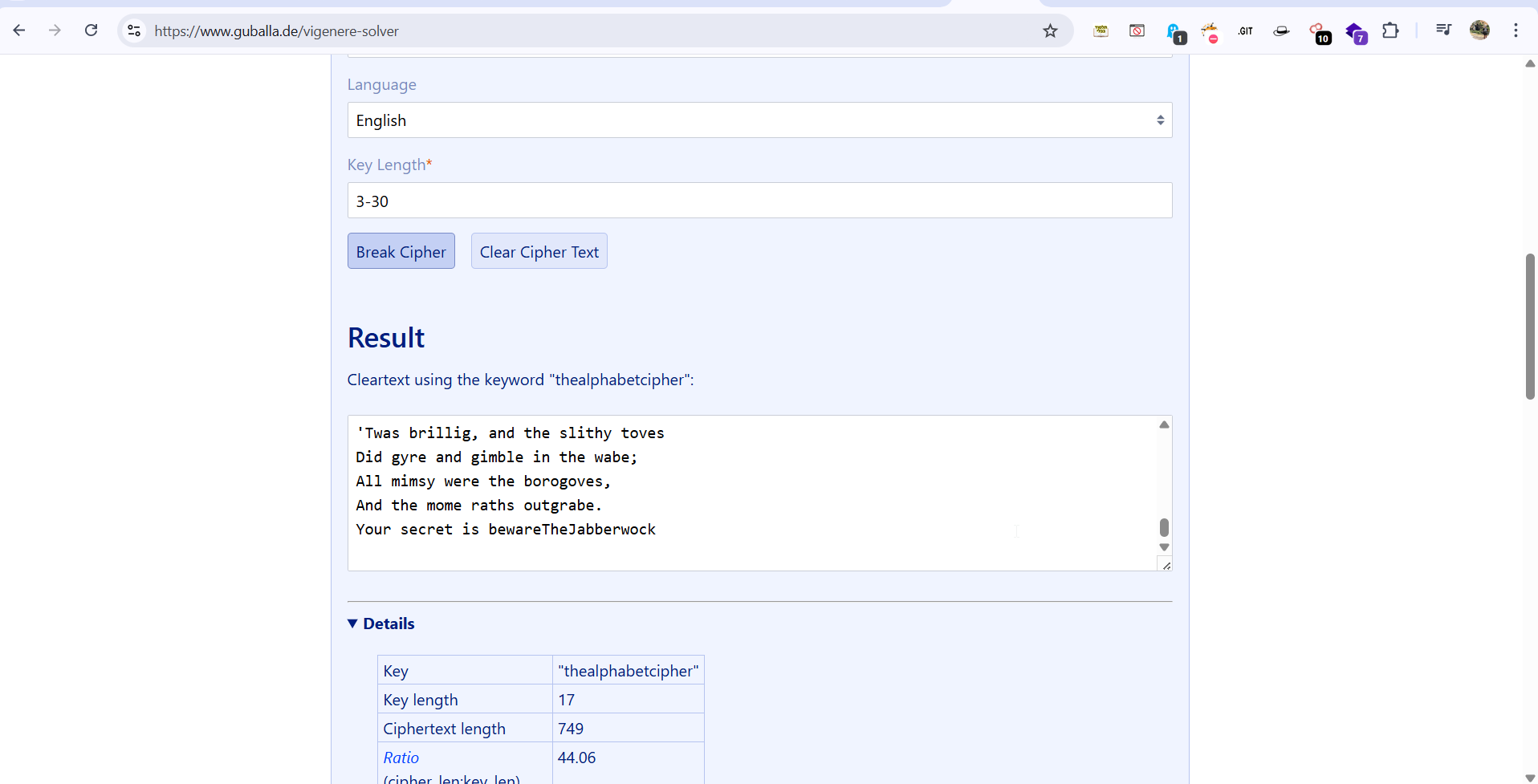Viewport: 1538px width, 784px height.
Task: Open the Ratio link in details table
Action: pyautogui.click(x=401, y=758)
